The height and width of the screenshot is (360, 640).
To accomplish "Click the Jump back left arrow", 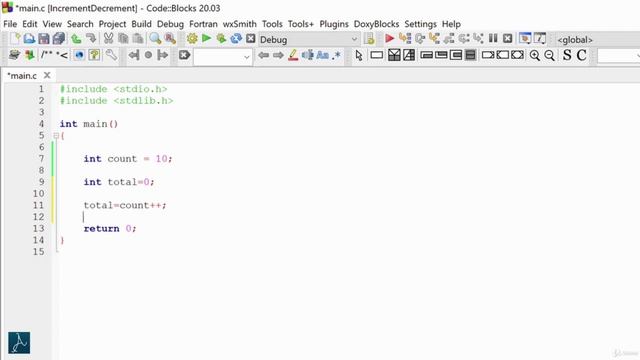I will (x=264, y=55).
